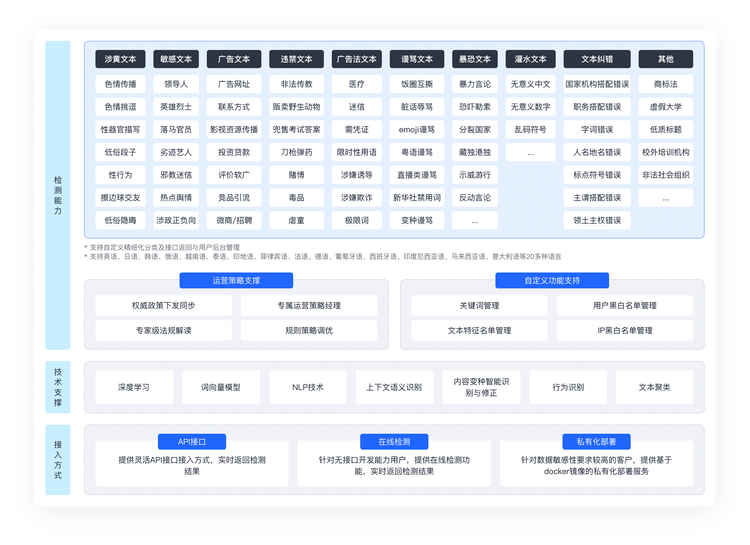Click the 涉黄文本 category header

pyautogui.click(x=120, y=59)
